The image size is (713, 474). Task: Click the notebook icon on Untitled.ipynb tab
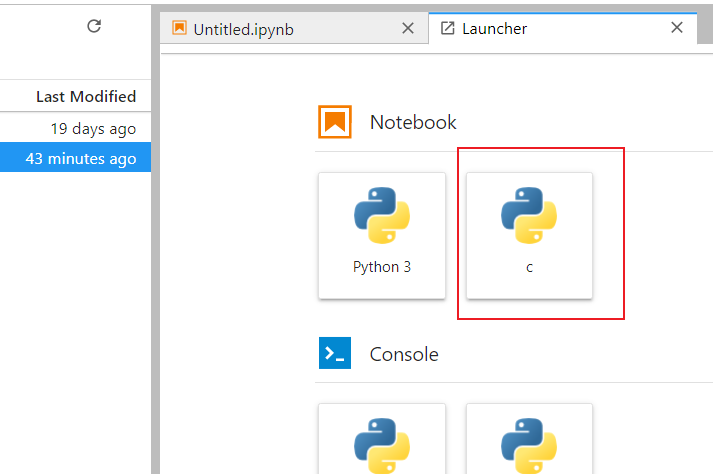[x=179, y=28]
